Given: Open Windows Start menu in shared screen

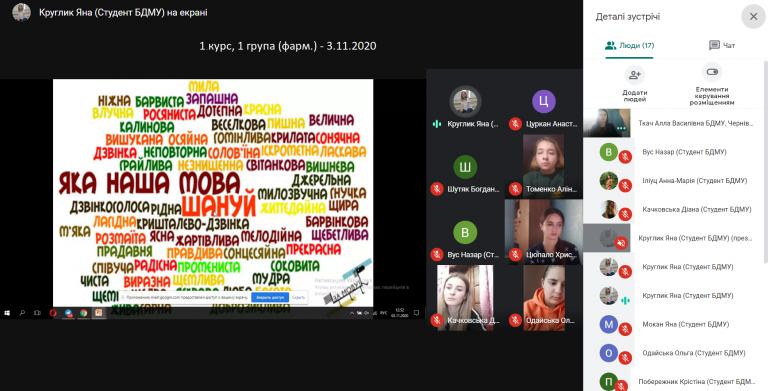Looking at the screenshot, I should (7, 313).
